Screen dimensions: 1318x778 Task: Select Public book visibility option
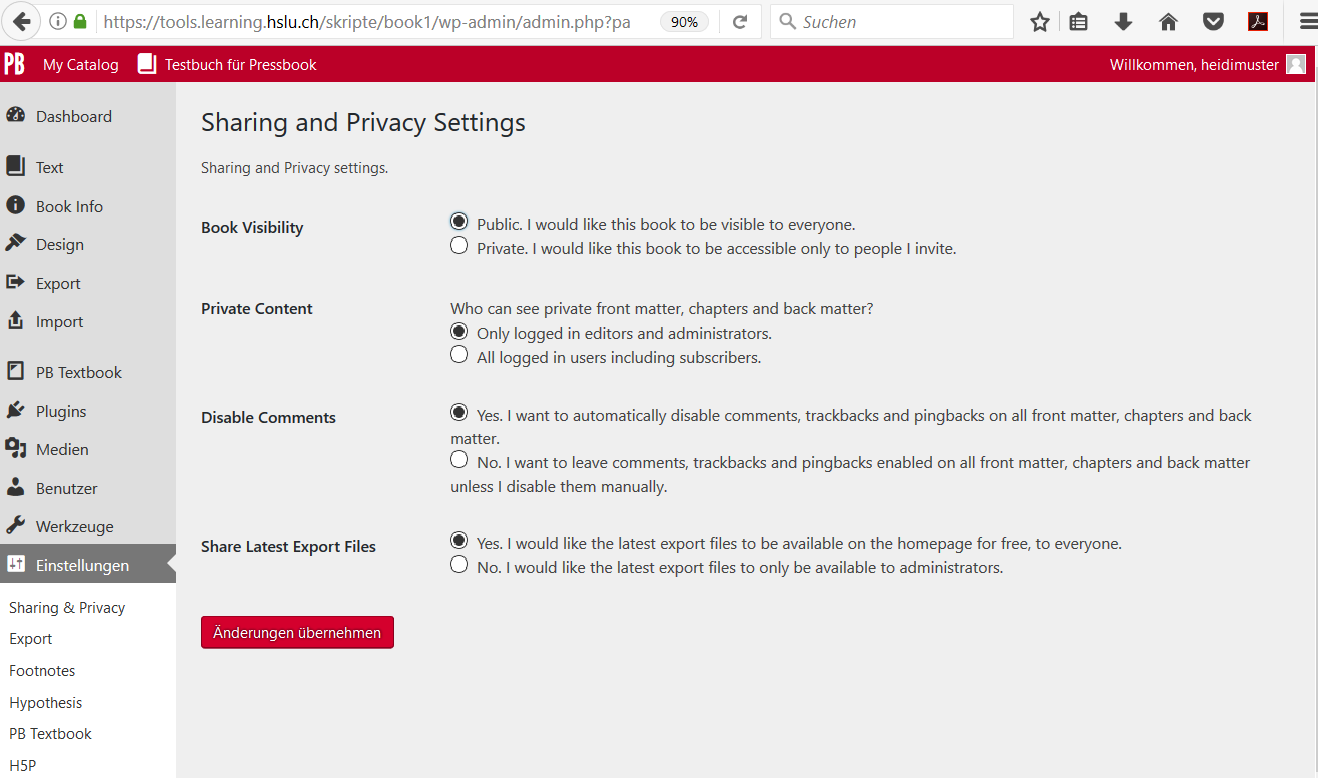[459, 221]
